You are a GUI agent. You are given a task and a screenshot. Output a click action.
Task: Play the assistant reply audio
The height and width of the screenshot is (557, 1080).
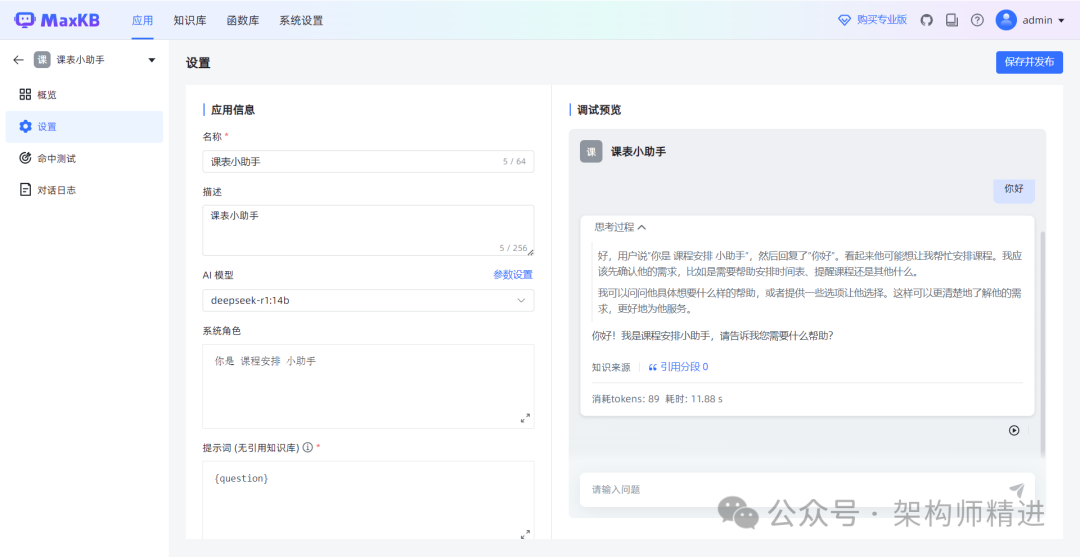click(x=1014, y=430)
